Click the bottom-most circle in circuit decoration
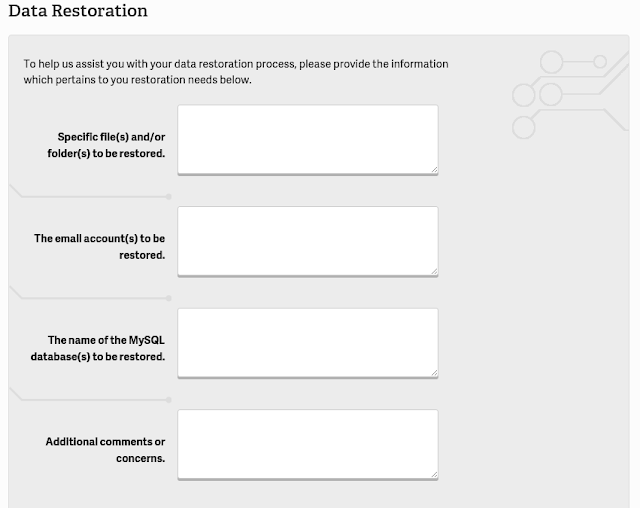This screenshot has width=640, height=508. pos(524,128)
